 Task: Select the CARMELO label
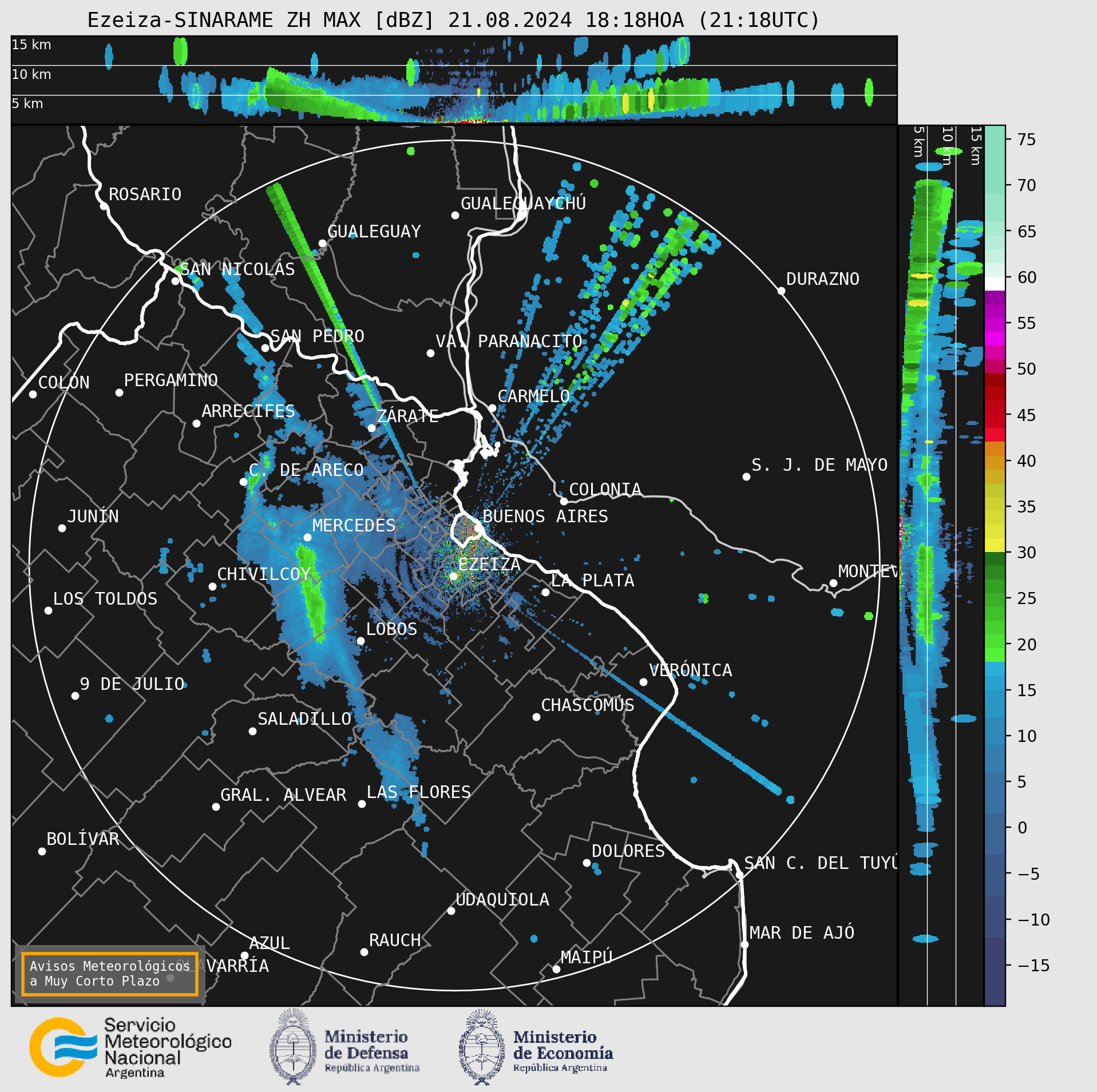[x=533, y=396]
